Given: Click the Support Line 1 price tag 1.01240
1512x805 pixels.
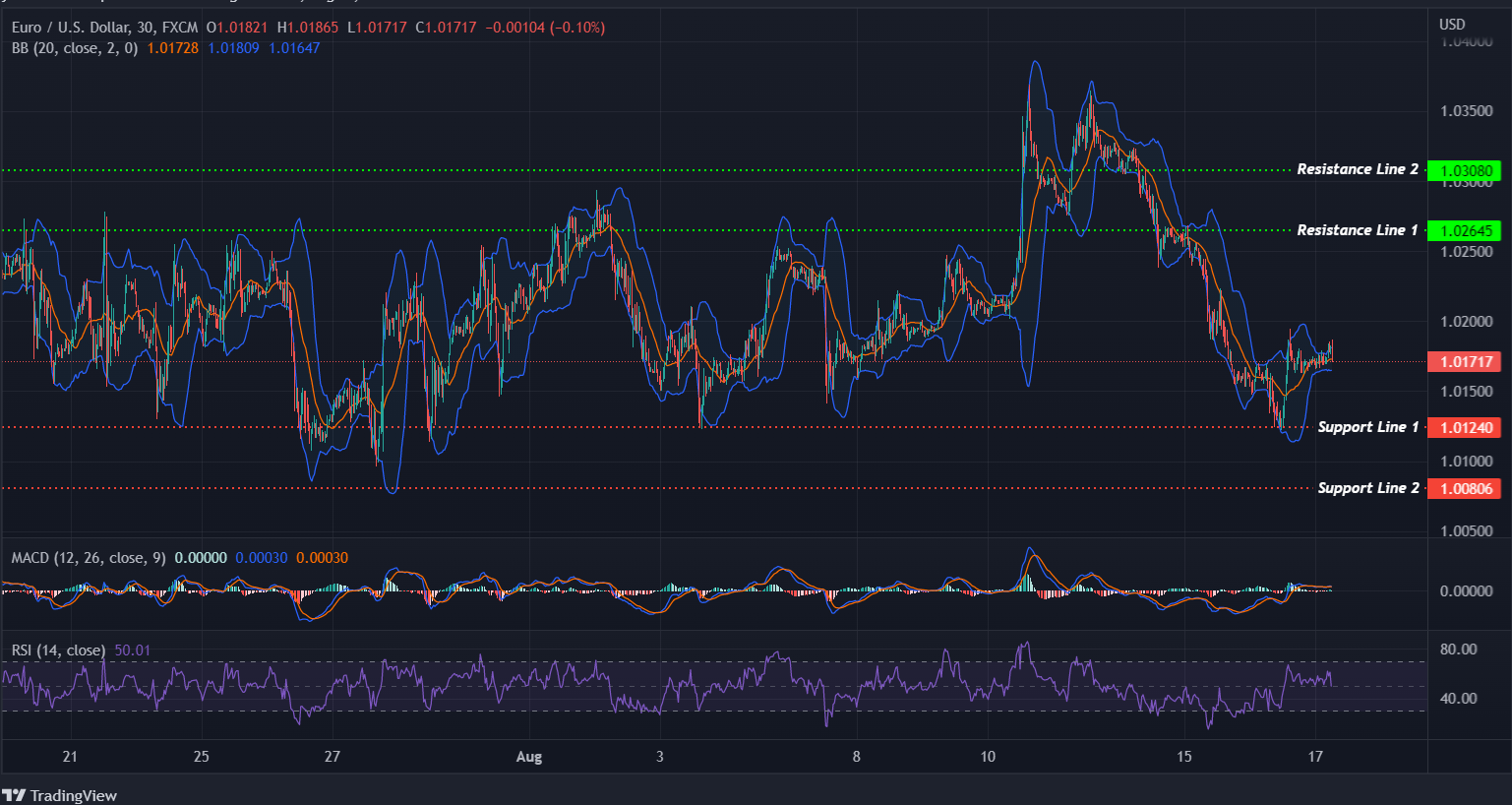Looking at the screenshot, I should click(x=1463, y=427).
